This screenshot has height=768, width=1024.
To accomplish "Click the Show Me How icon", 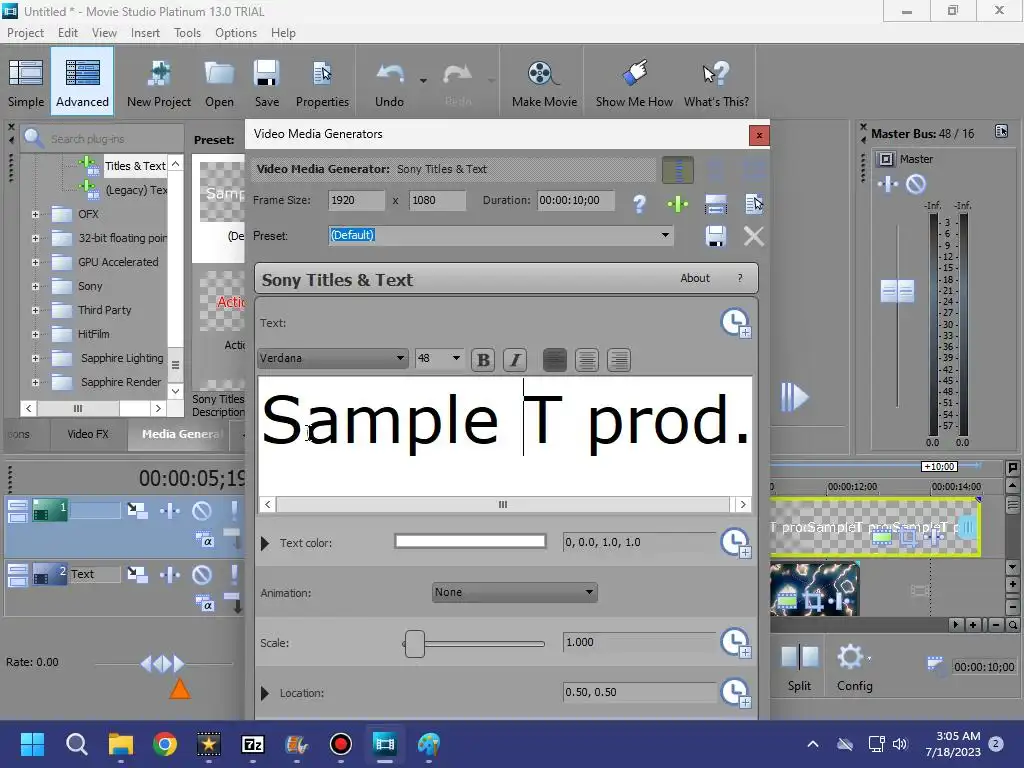I will (x=634, y=73).
